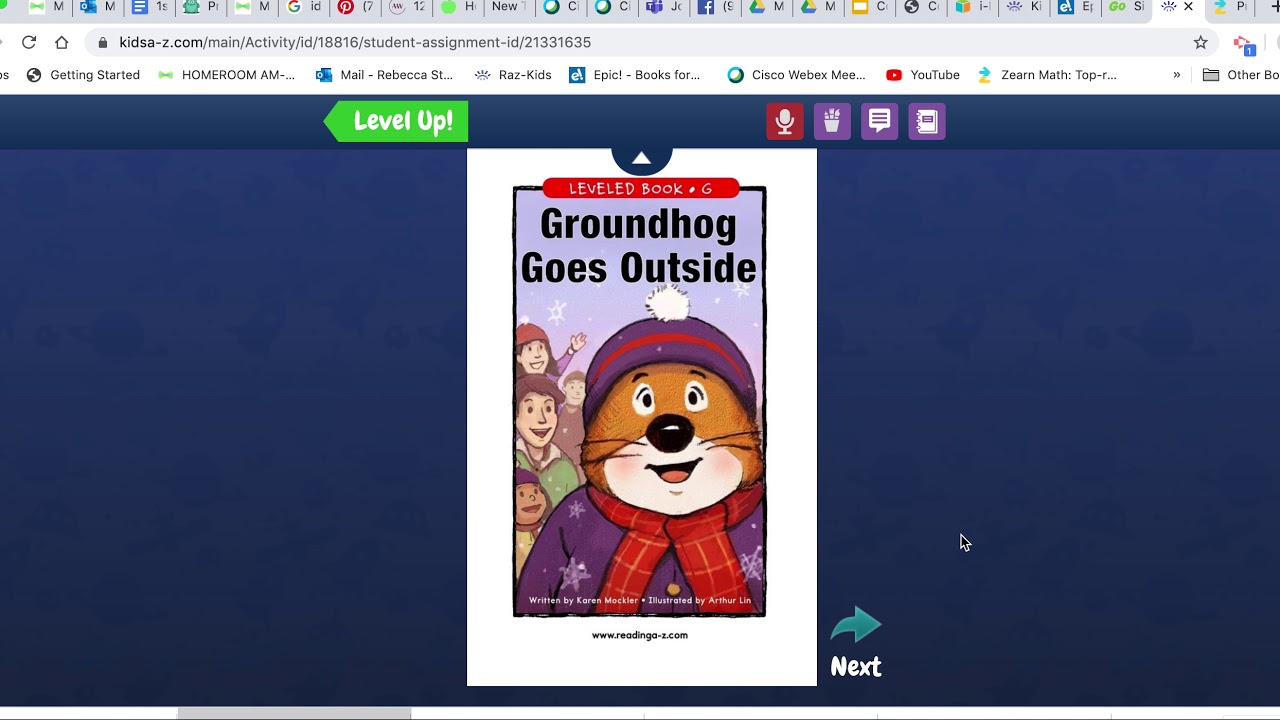The width and height of the screenshot is (1280, 720).
Task: Click the site lock icon in address bar
Action: 102,42
